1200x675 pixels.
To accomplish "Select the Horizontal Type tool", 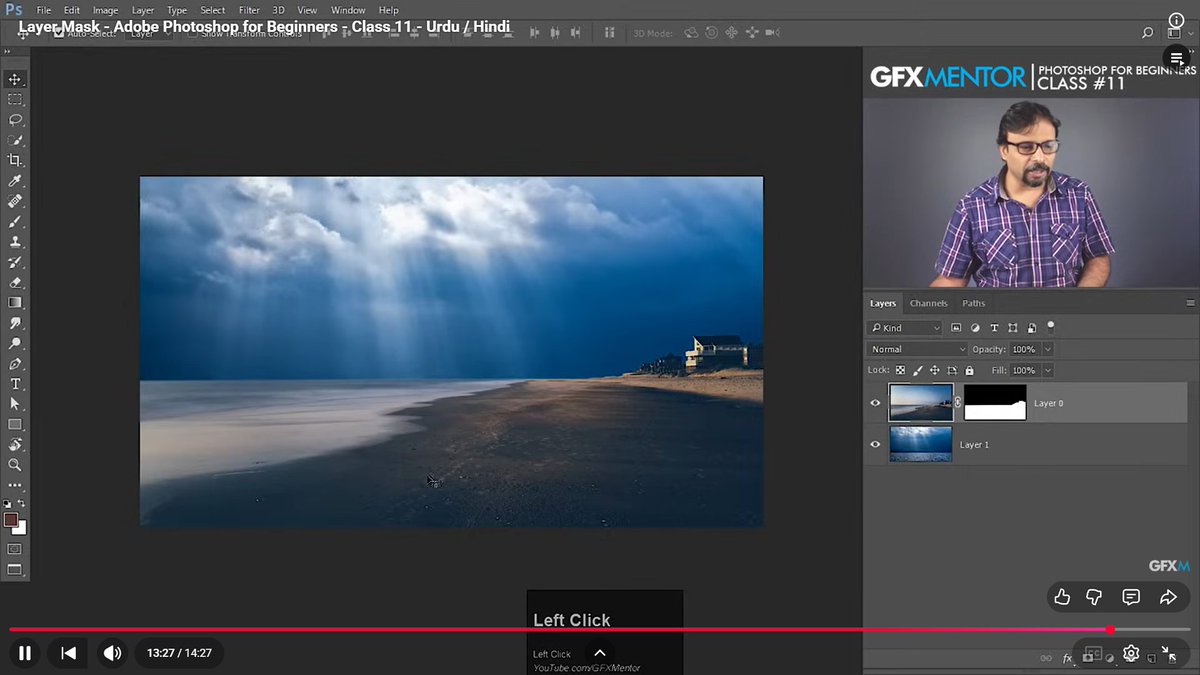I will (15, 384).
